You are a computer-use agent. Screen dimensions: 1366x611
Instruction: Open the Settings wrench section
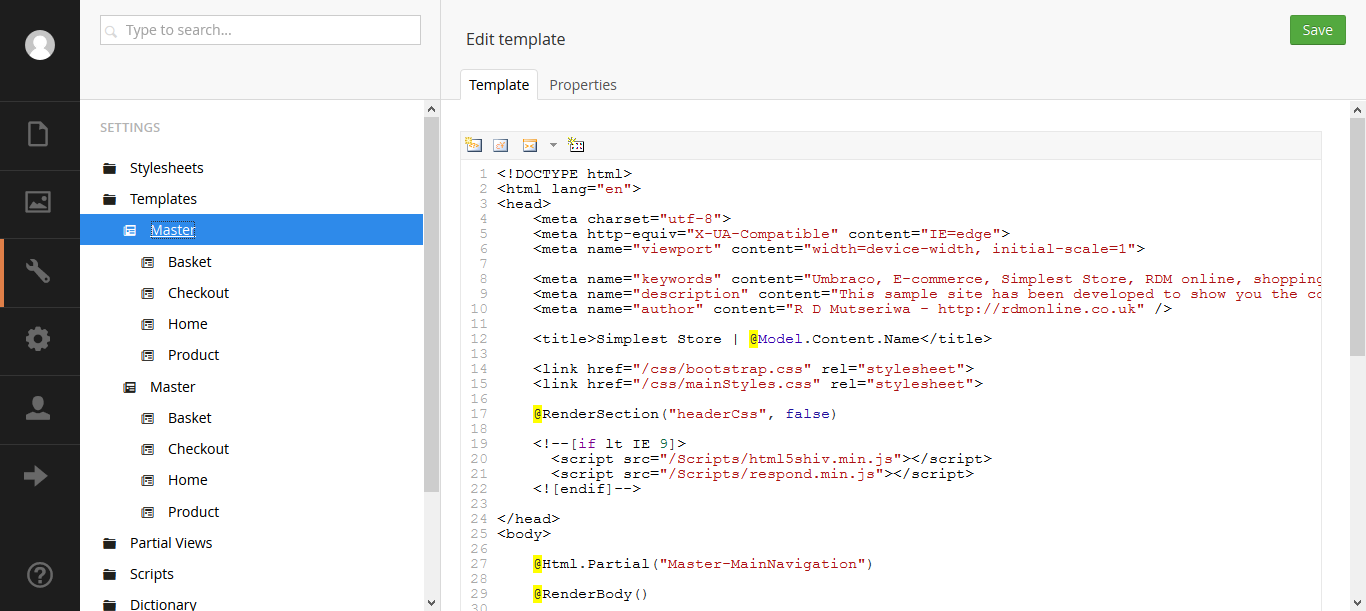pyautogui.click(x=38, y=271)
